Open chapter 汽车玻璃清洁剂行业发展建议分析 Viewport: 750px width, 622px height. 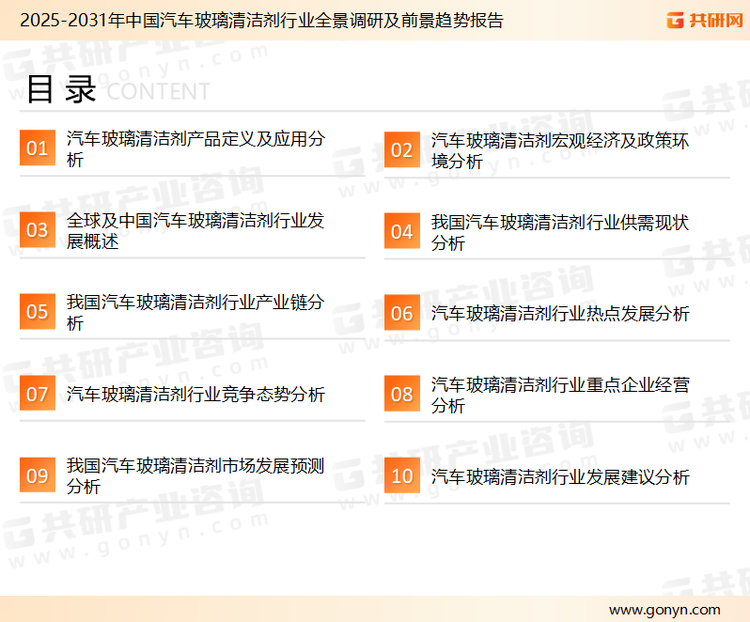560,477
